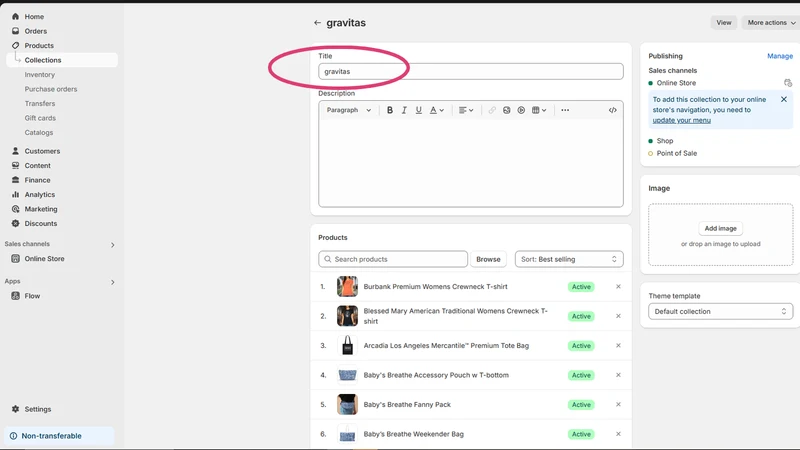Open Products in the sidebar
The image size is (800, 450).
point(39,45)
